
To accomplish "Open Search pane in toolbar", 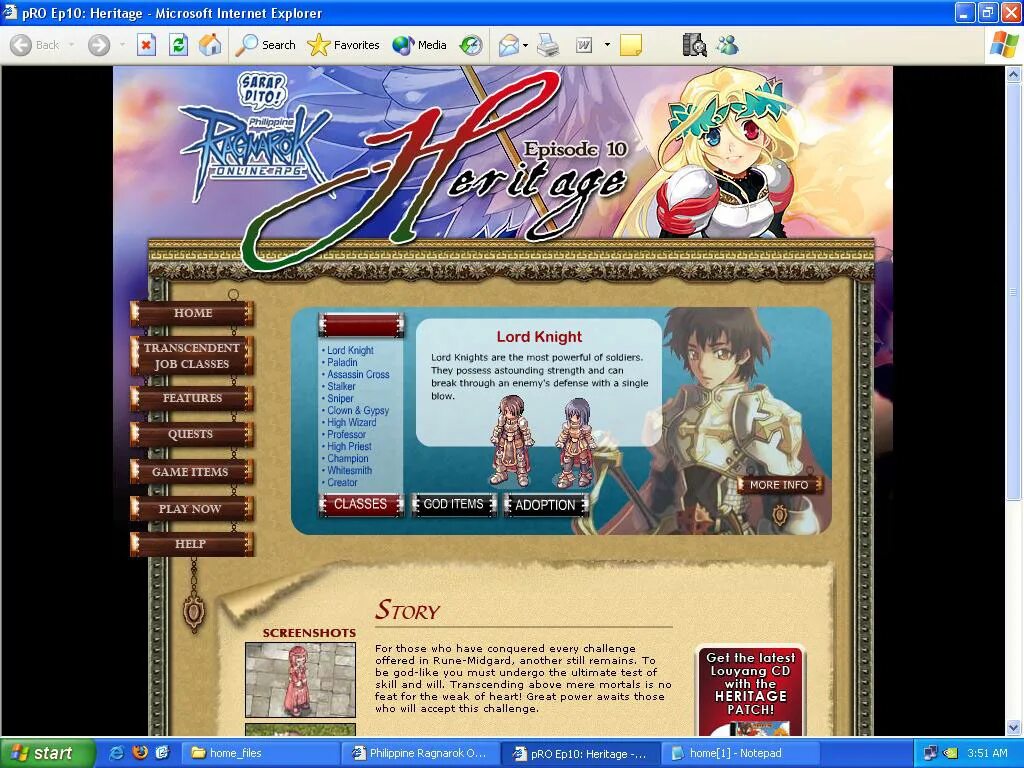I will click(x=265, y=45).
